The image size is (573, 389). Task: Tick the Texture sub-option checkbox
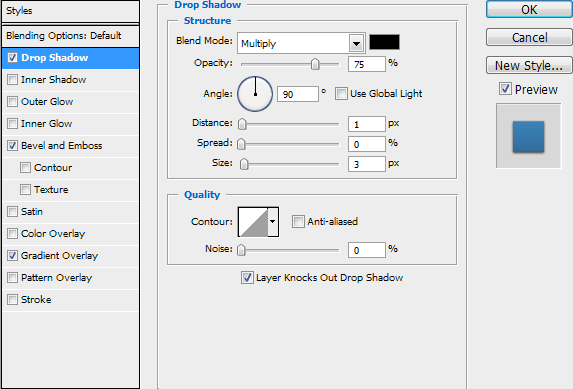tap(25, 189)
